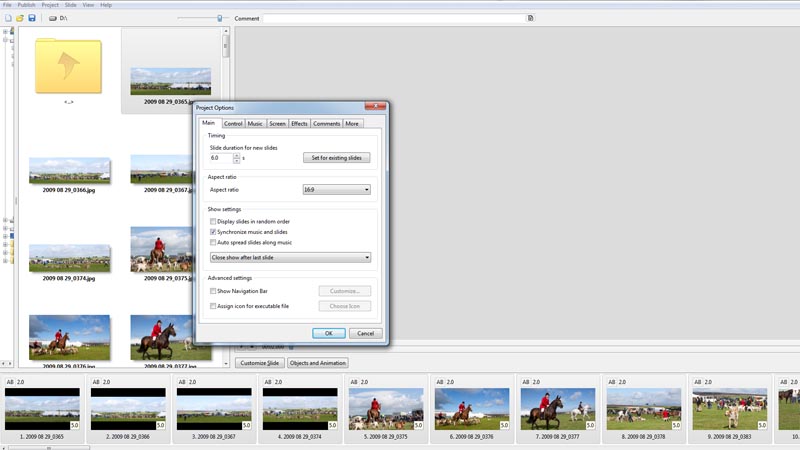Uncheck Synchronize music and slides

point(213,232)
